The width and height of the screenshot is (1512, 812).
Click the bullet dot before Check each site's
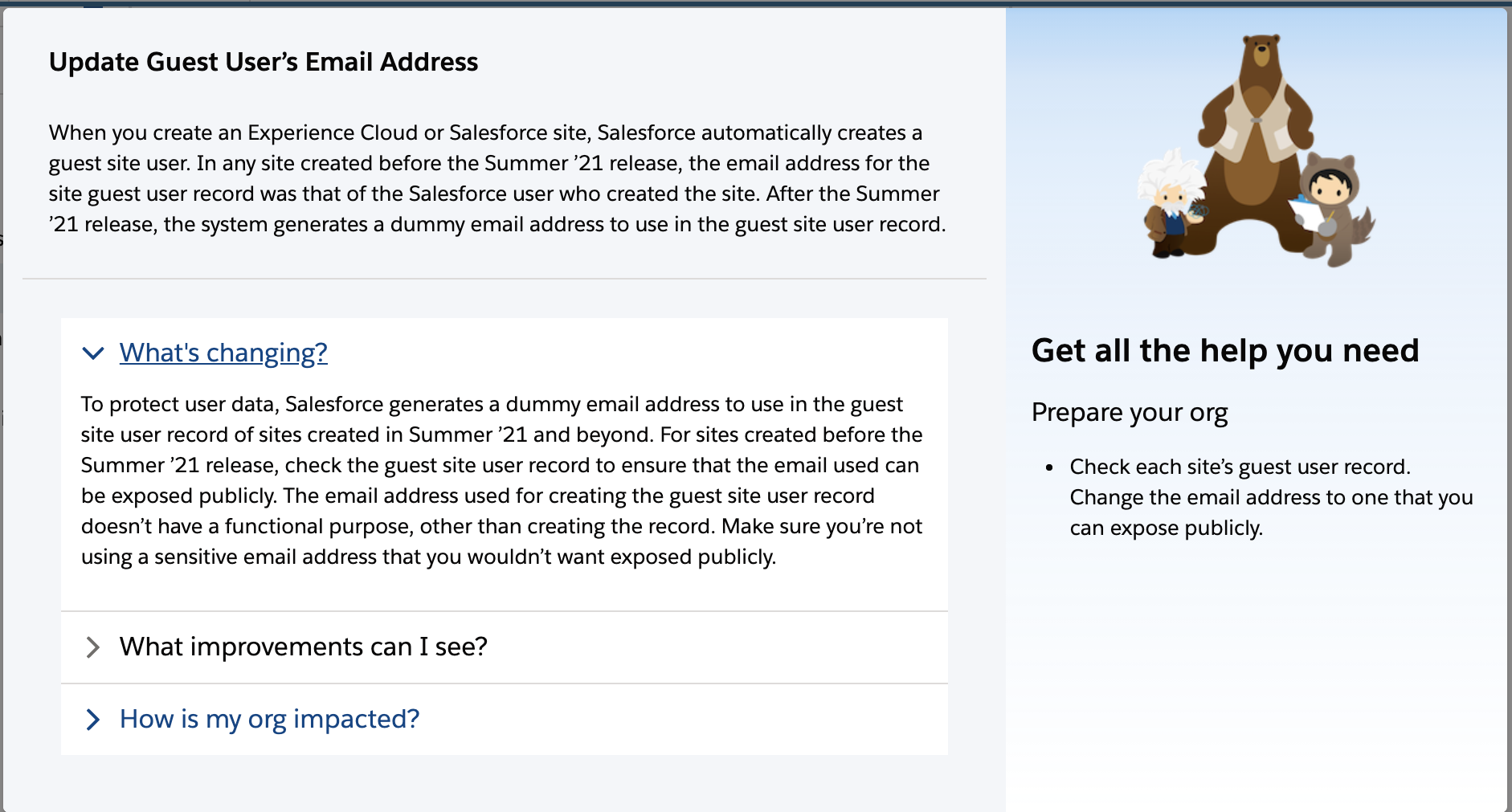point(1049,467)
